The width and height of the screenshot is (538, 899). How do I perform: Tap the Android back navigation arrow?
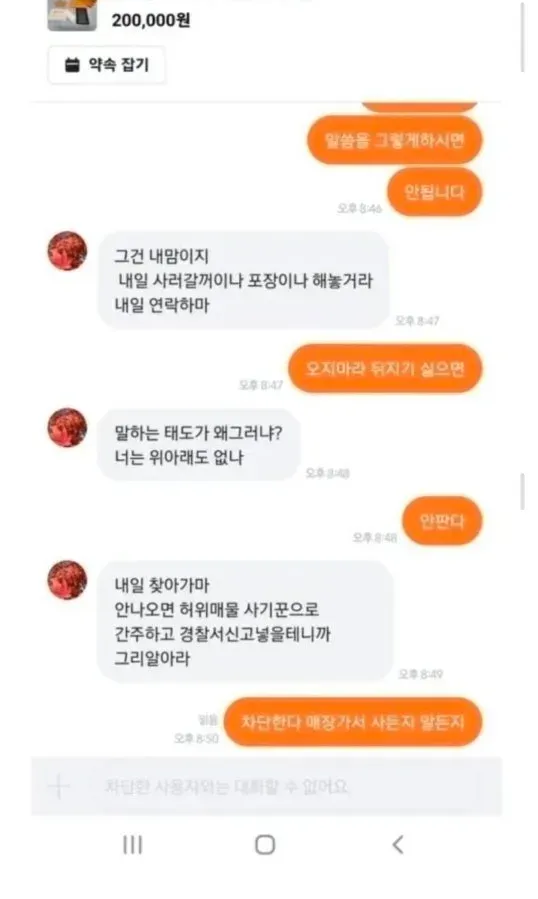(398, 845)
